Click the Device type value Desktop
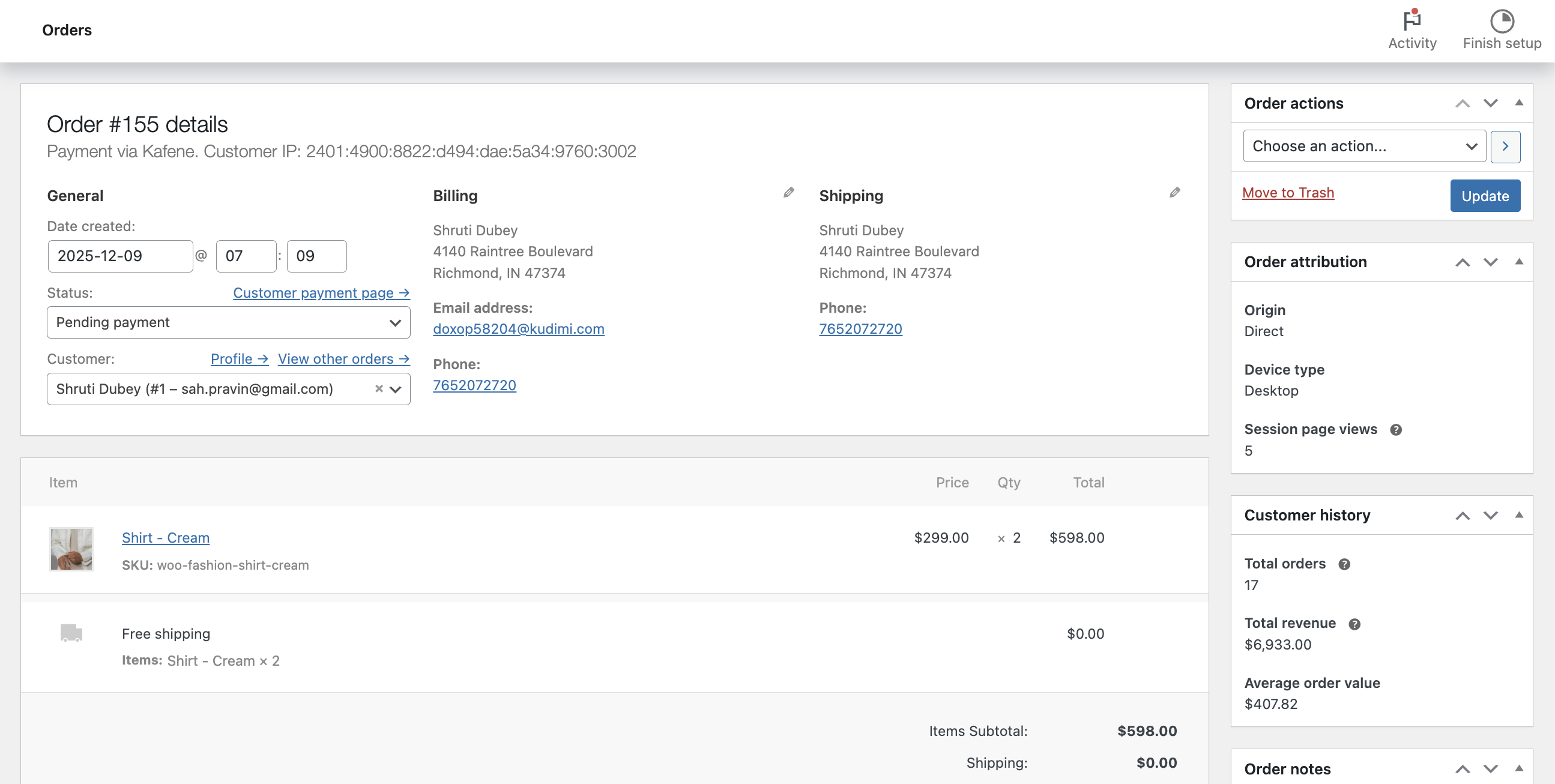The width and height of the screenshot is (1555, 784). coord(1271,391)
